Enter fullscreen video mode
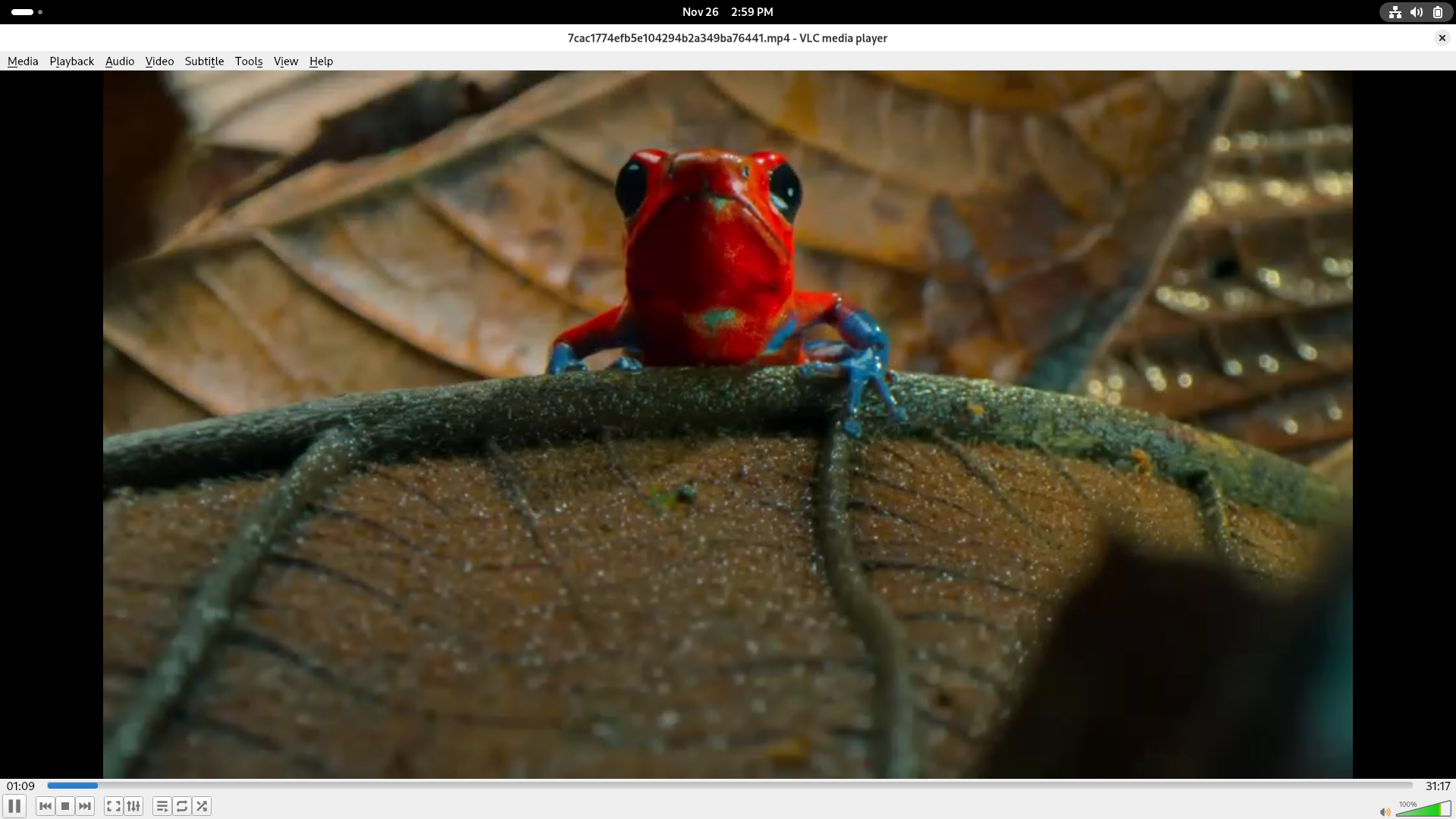 tap(114, 806)
